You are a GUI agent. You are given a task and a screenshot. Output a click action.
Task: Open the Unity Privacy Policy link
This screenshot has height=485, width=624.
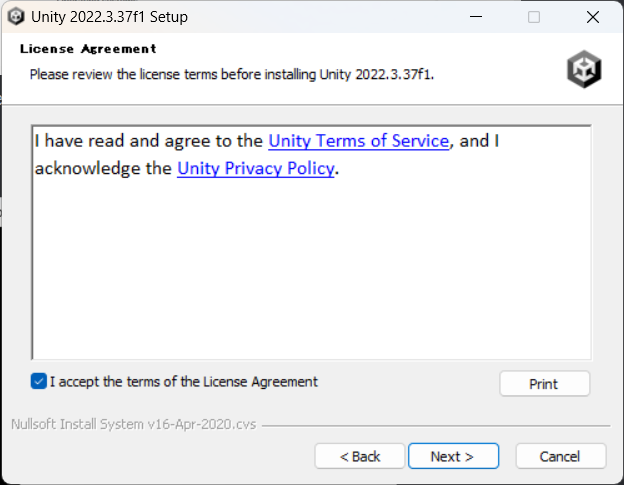tap(255, 168)
